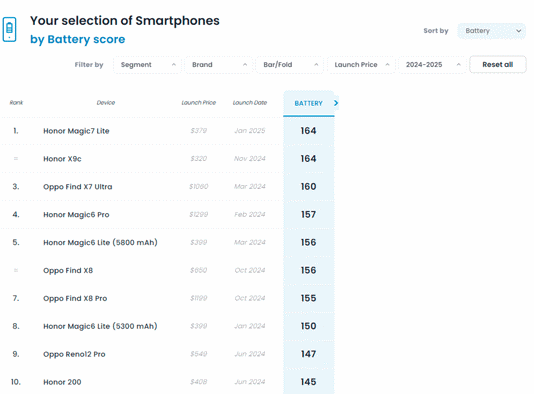Click the Reset all button
The width and height of the screenshot is (534, 394).
point(498,65)
